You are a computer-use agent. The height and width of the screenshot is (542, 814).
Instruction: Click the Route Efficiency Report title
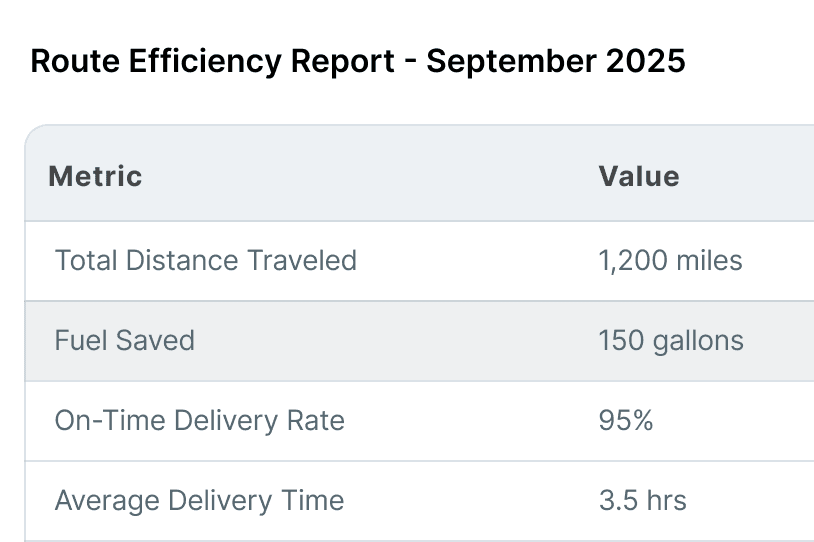coord(358,62)
